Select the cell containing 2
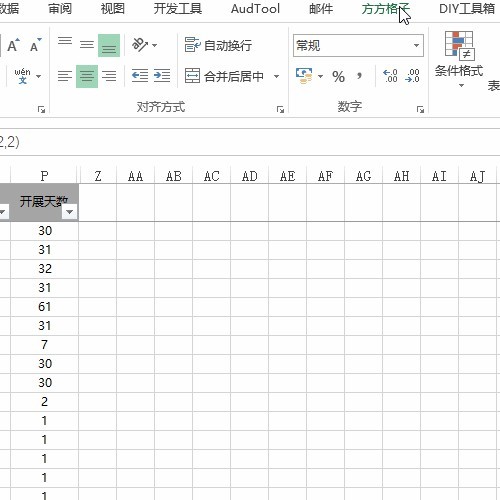 tap(44, 402)
